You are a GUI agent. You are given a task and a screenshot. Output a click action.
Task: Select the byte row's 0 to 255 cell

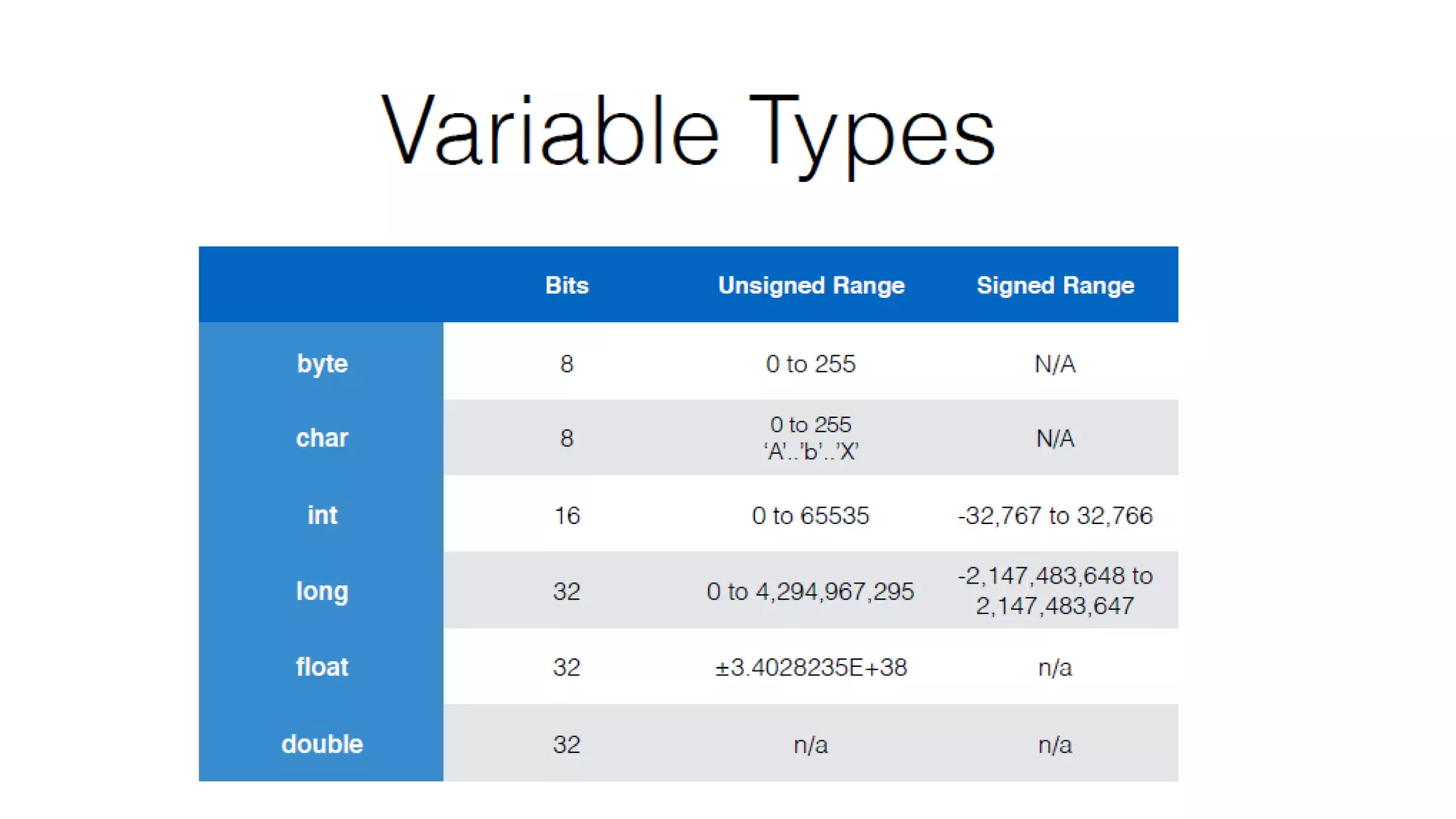pos(810,364)
